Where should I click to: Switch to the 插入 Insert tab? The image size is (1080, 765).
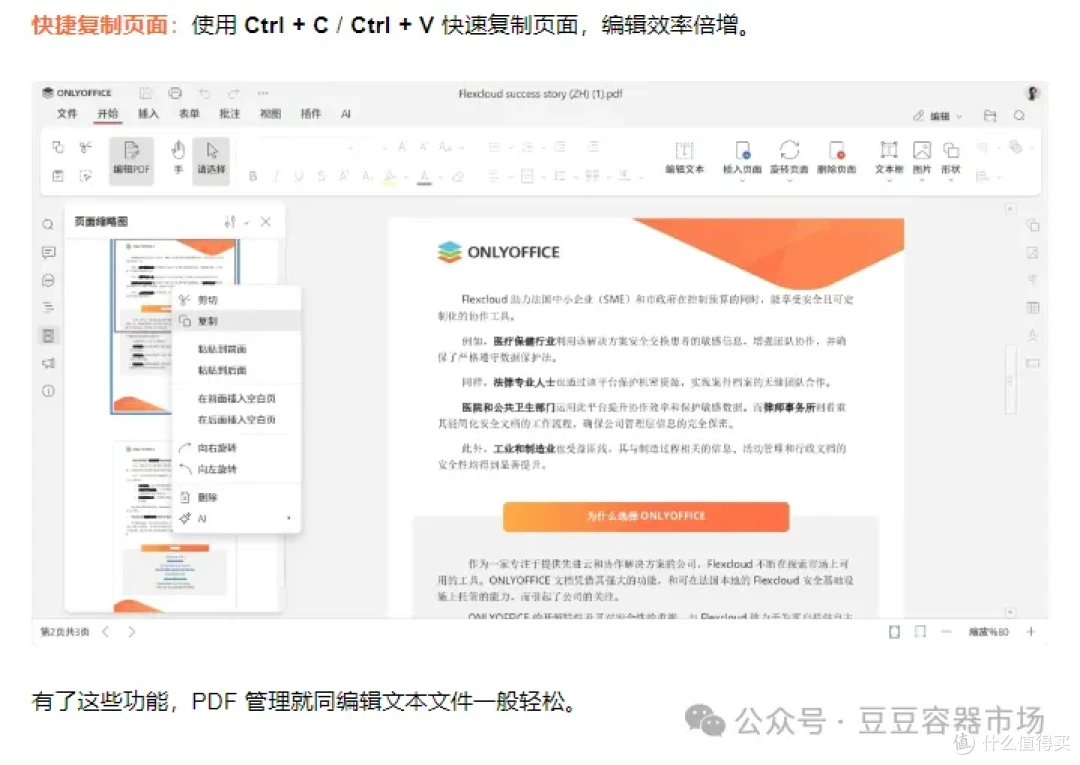click(148, 114)
